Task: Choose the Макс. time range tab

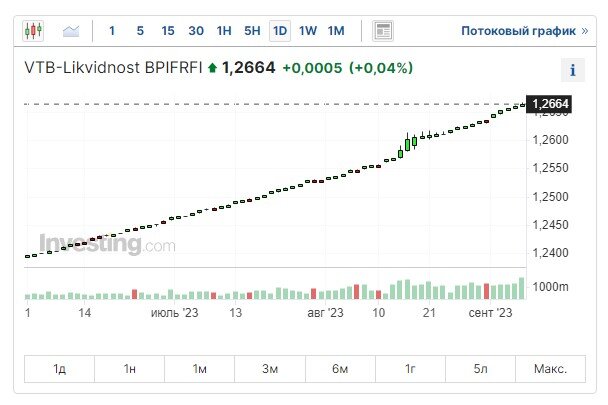Action: tap(550, 369)
